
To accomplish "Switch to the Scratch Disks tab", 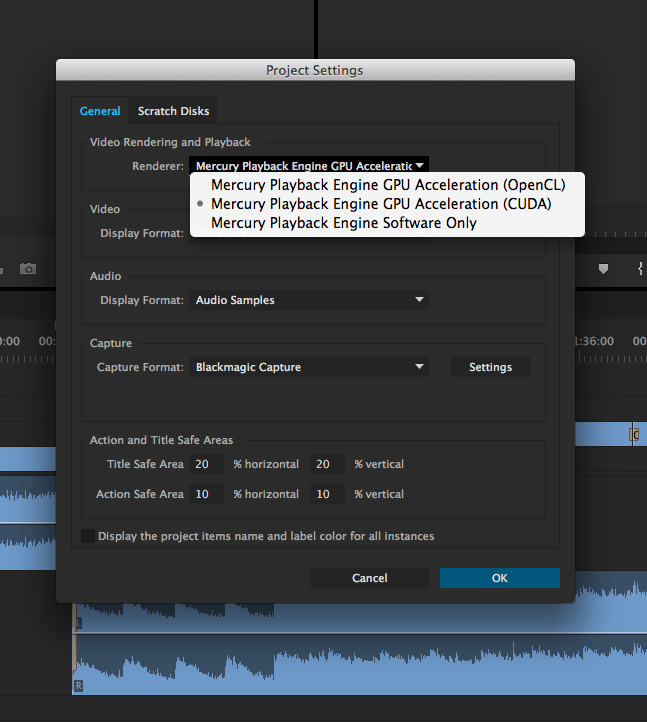I will [174, 111].
